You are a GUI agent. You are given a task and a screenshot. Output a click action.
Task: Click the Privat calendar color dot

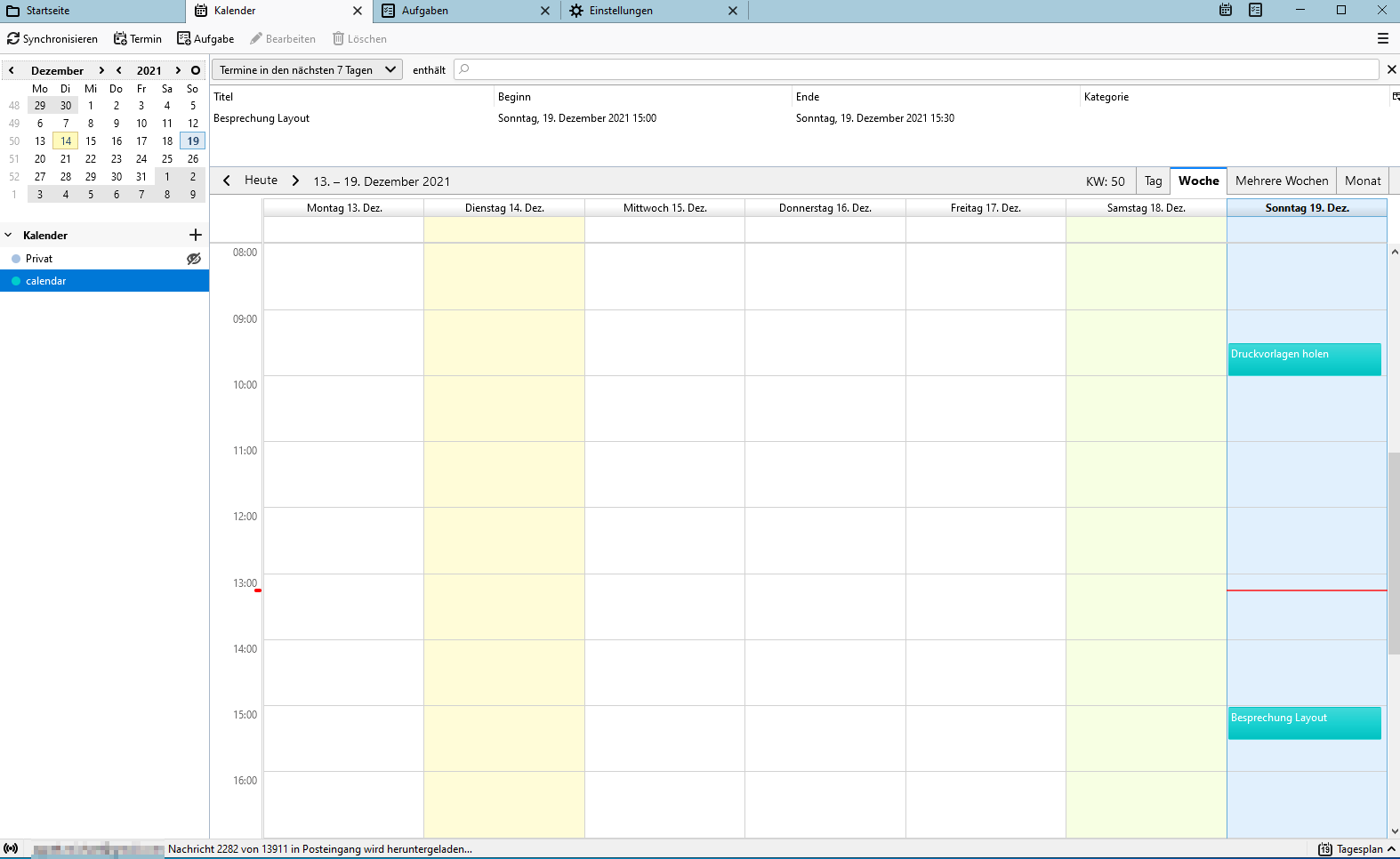tap(16, 259)
